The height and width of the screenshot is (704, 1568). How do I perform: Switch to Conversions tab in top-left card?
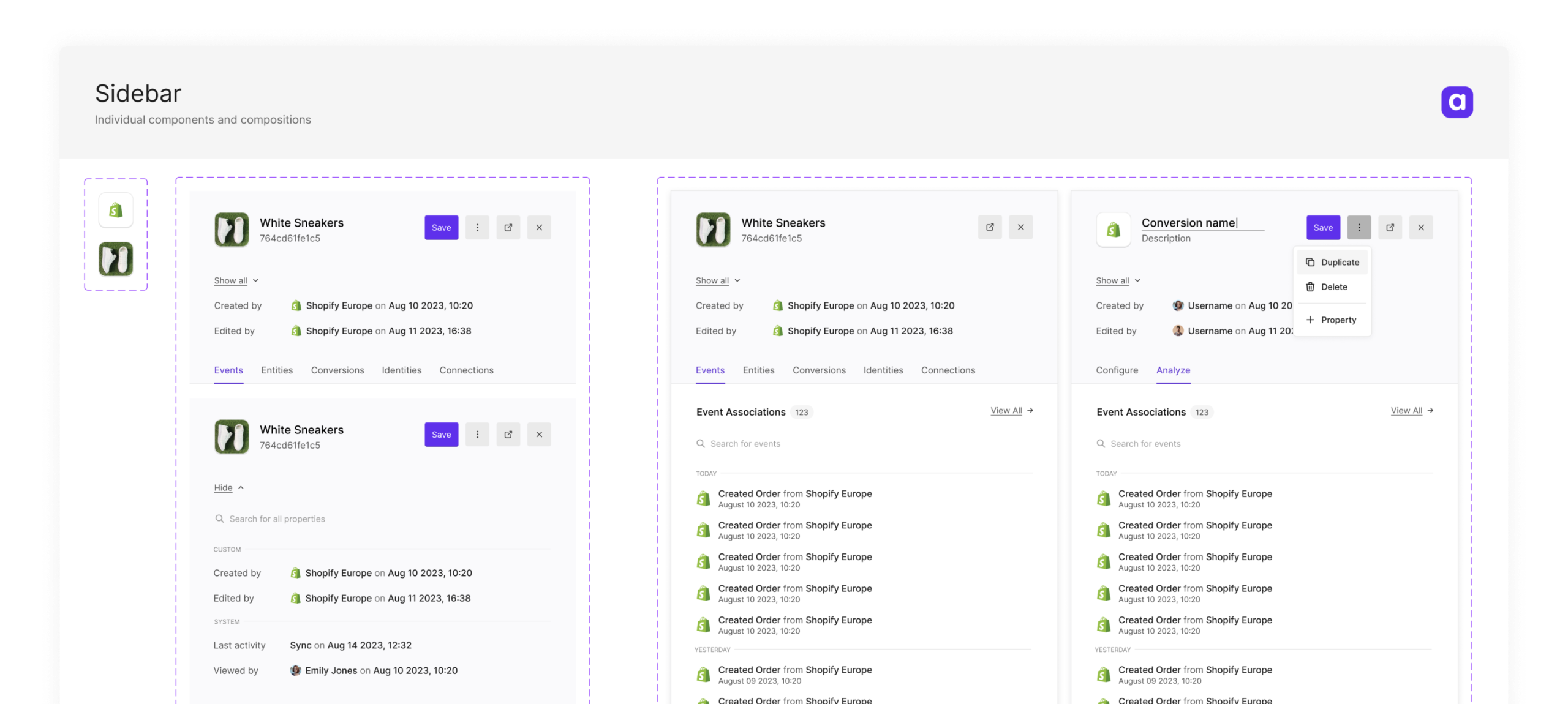point(337,370)
